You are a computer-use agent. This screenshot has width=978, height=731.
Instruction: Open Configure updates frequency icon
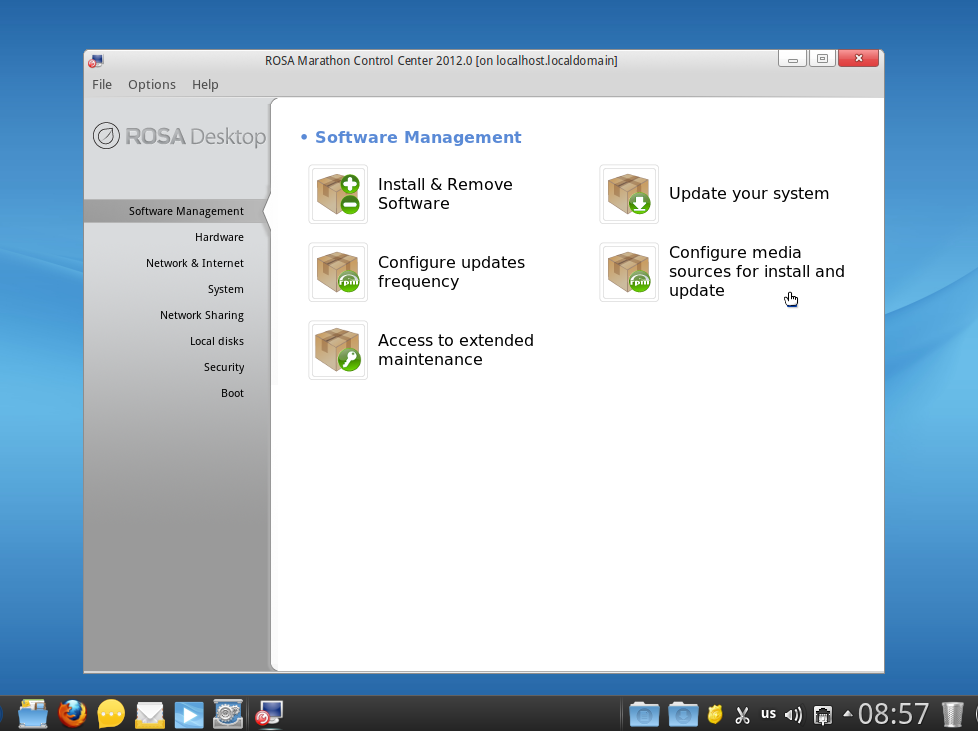(x=338, y=272)
